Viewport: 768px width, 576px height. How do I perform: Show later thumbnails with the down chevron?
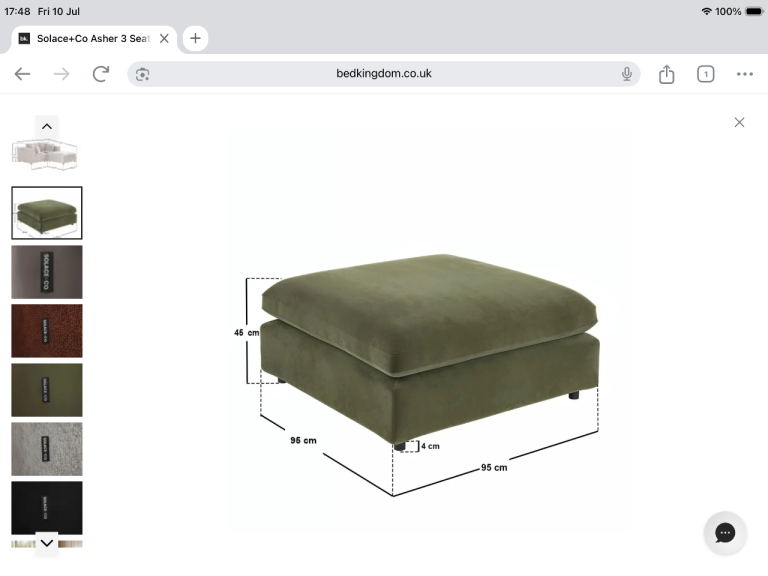tap(47, 543)
